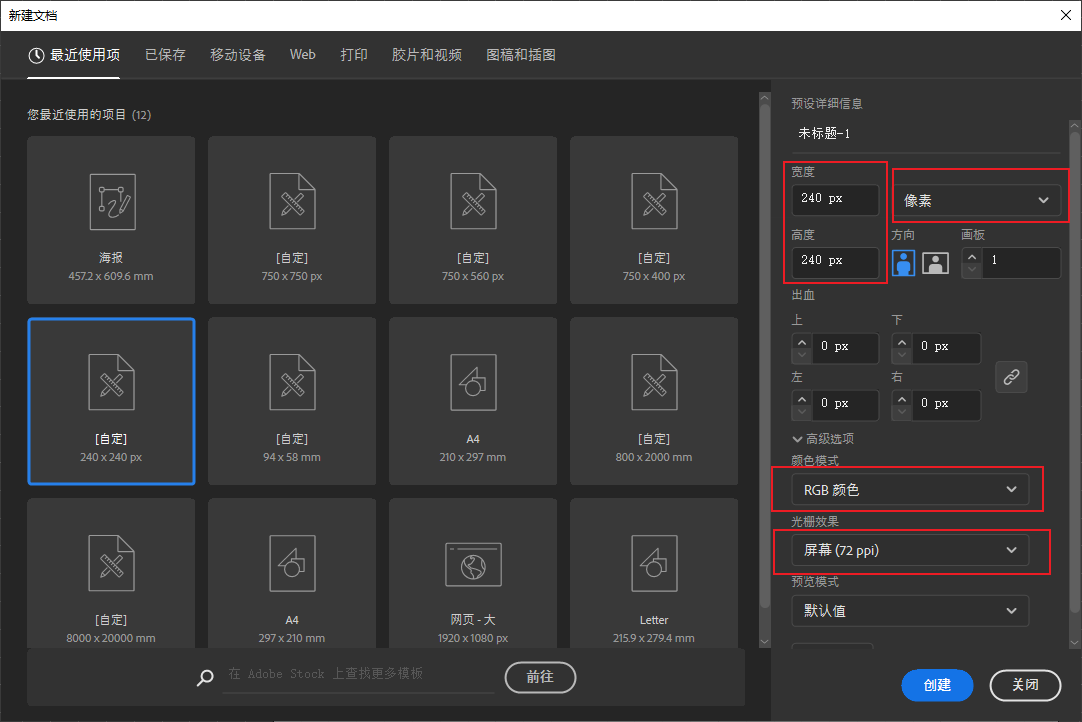Pick the A4 210 x 297 mm preset
Screen dimensions: 1082x722
[473, 401]
